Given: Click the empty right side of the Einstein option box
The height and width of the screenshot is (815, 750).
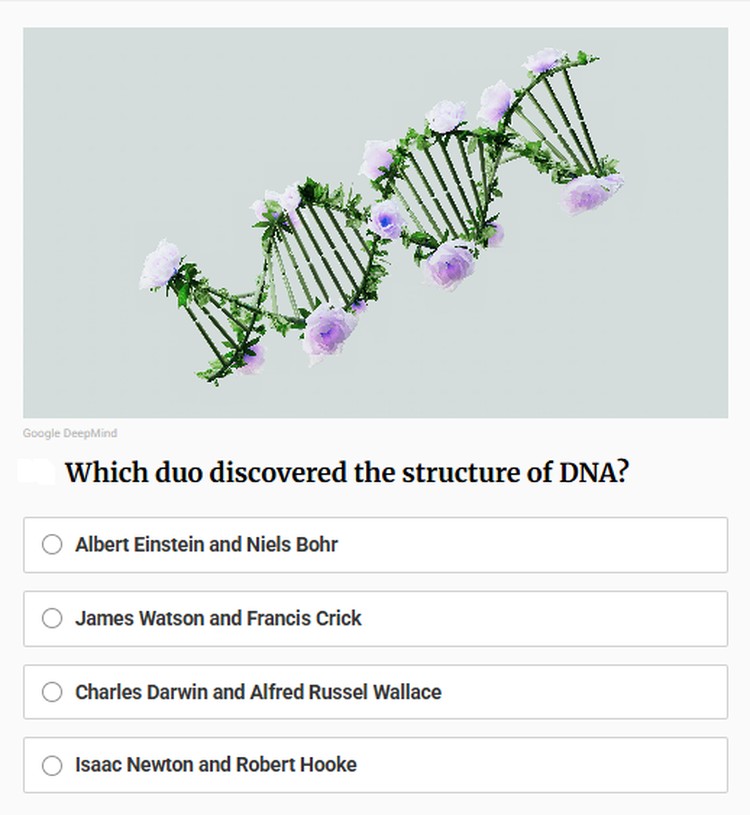Looking at the screenshot, I should click(x=600, y=545).
